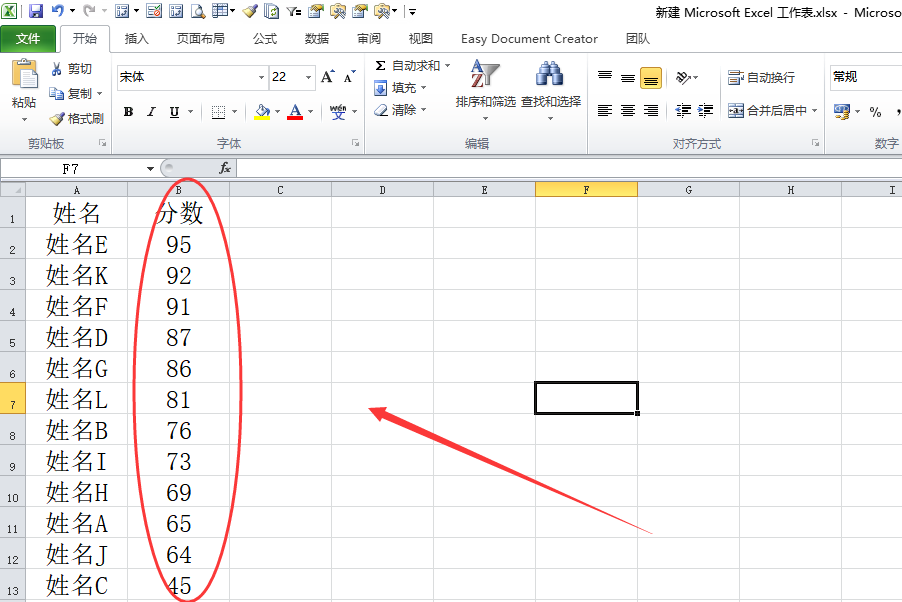The width and height of the screenshot is (902, 602).
Task: Open Sort and Filter (排序和筛选)
Action: click(486, 91)
